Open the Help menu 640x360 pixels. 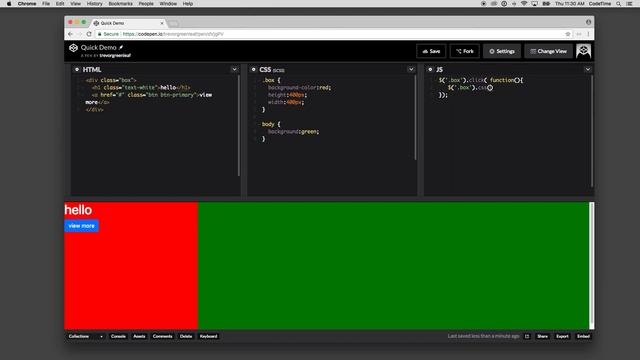tap(188, 4)
